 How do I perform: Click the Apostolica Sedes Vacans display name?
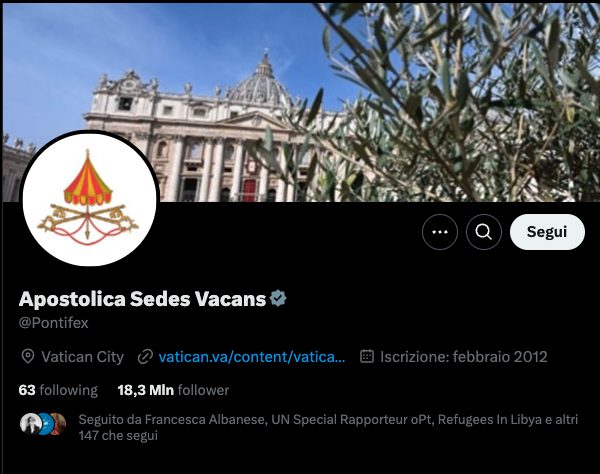pos(142,299)
